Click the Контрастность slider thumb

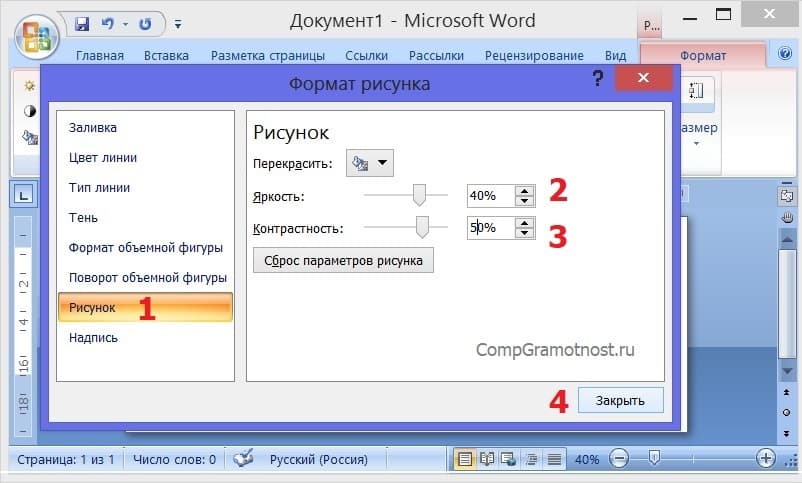[422, 227]
